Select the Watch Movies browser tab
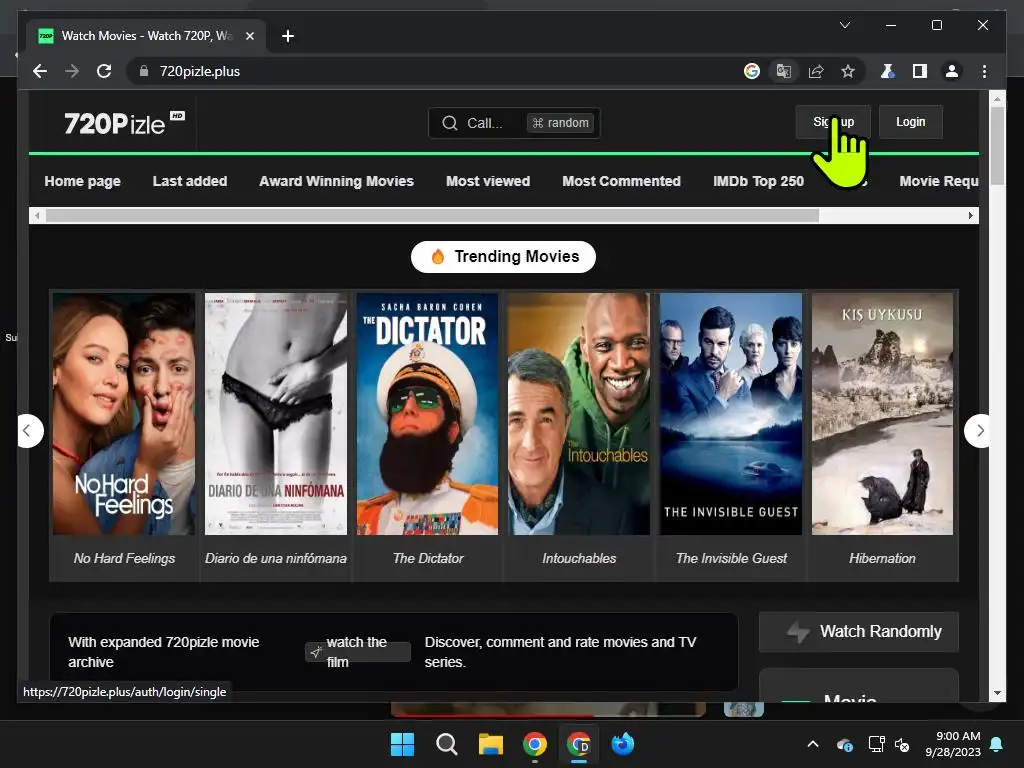Image resolution: width=1024 pixels, height=768 pixels. pos(146,36)
